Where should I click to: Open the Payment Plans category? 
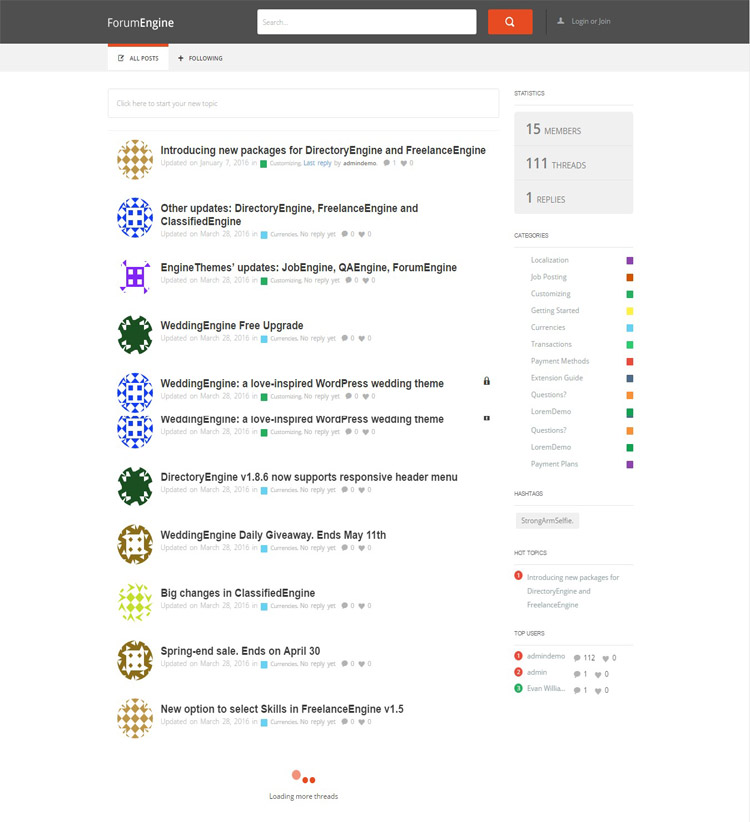[x=554, y=464]
